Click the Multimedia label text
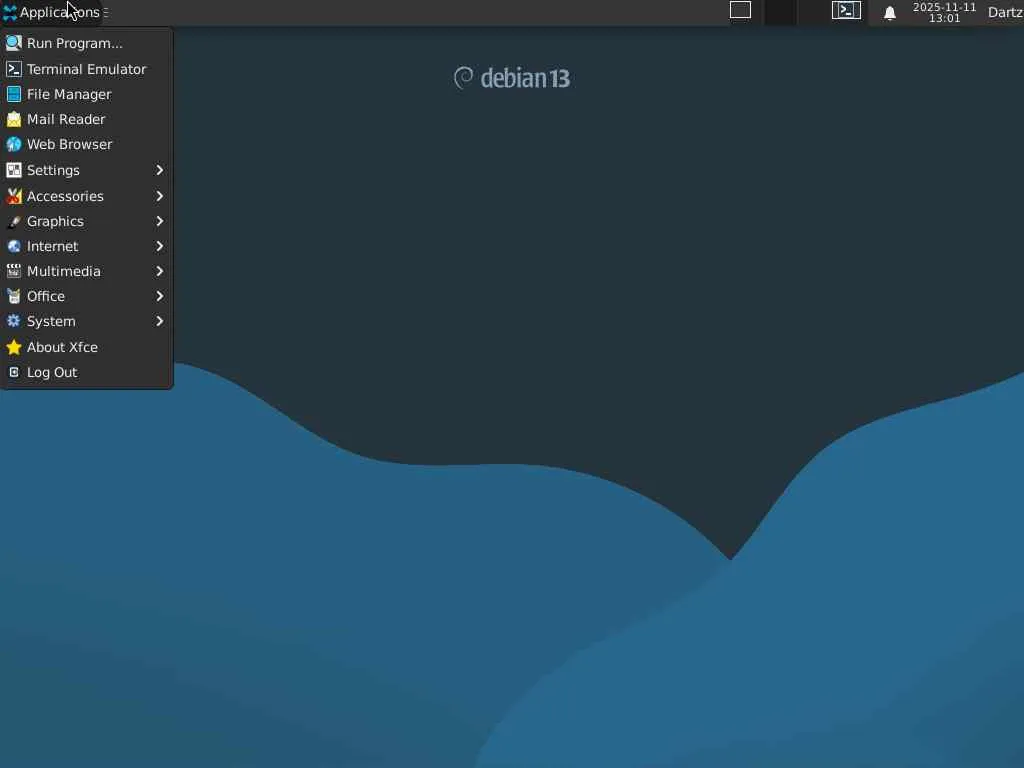The width and height of the screenshot is (1024, 768). pyautogui.click(x=63, y=271)
